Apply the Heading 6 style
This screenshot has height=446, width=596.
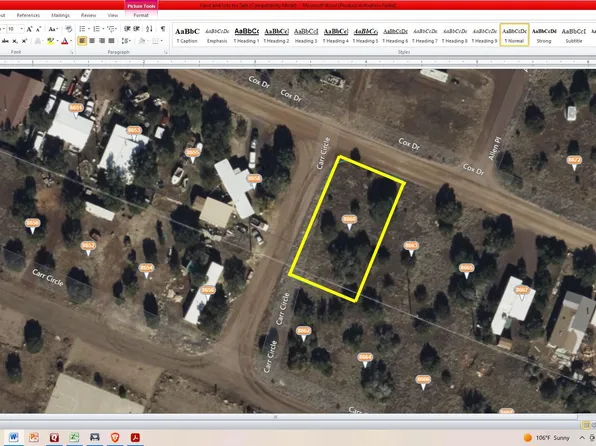coord(395,35)
